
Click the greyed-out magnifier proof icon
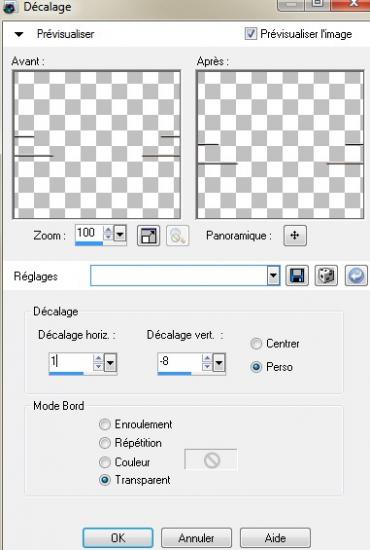point(177,235)
